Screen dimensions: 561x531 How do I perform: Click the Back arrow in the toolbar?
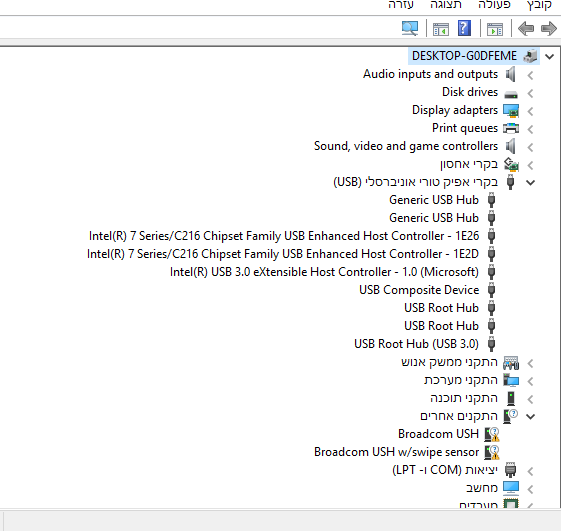(526, 28)
